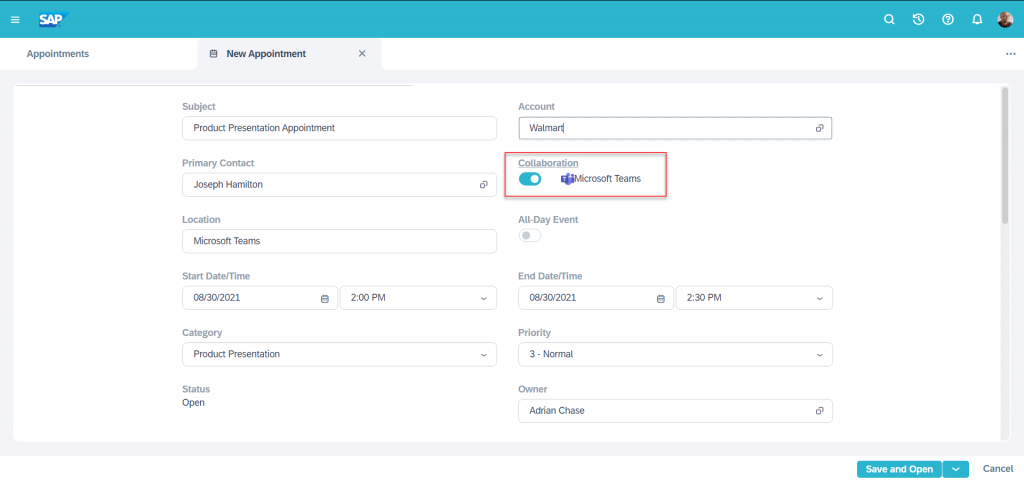Open Start Date calendar picker icon

325,298
